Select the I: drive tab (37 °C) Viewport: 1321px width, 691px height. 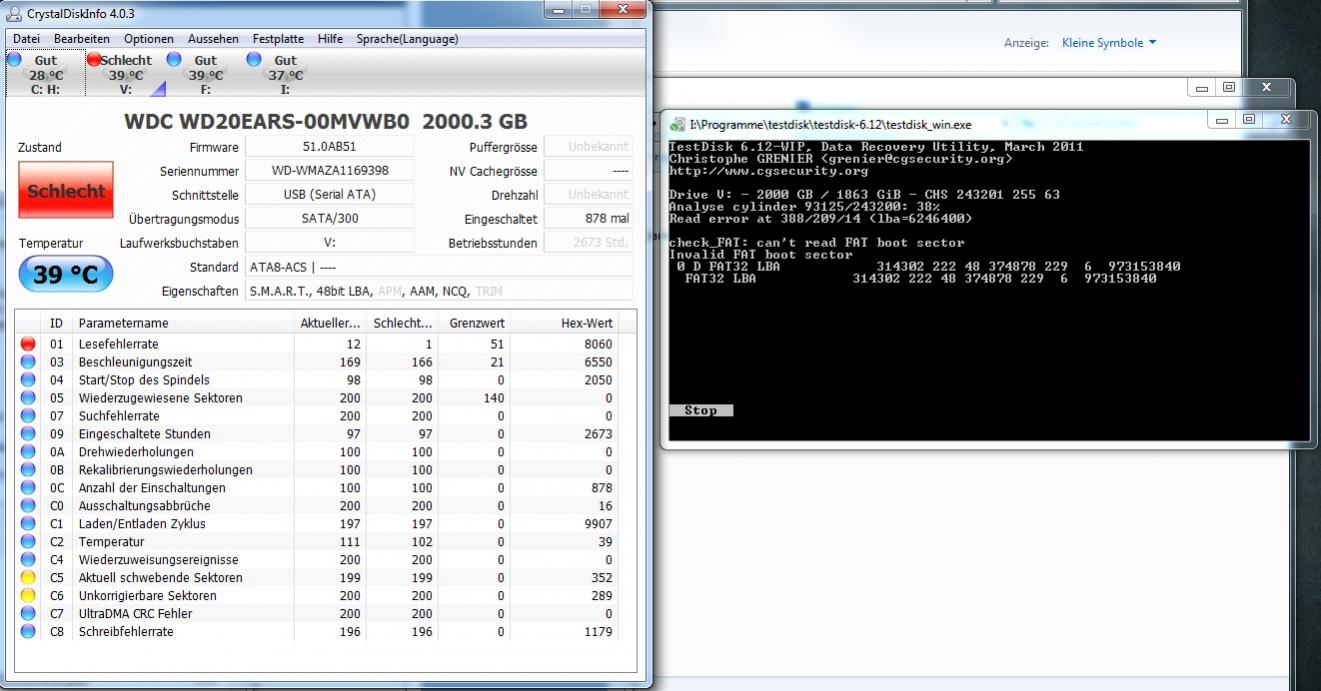tap(285, 74)
